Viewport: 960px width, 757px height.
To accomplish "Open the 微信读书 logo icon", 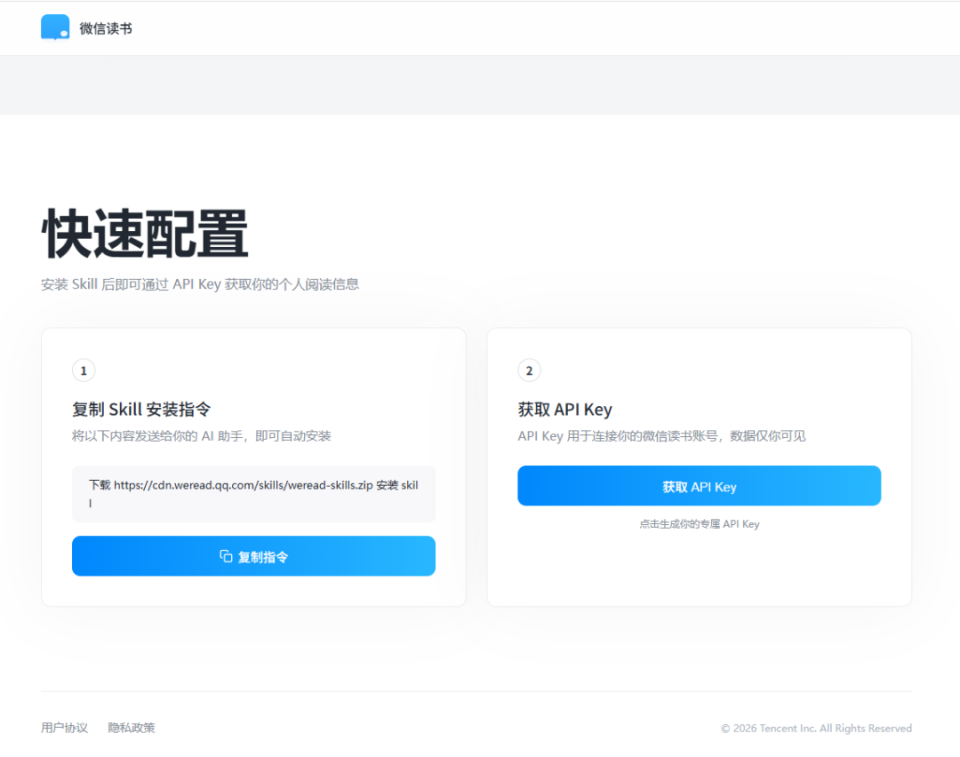I will tap(55, 28).
